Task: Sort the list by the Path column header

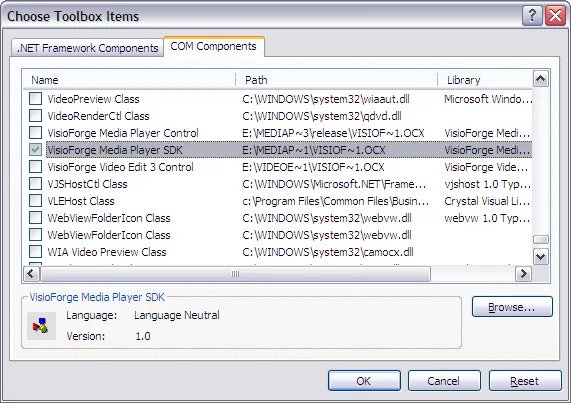Action: (337, 80)
